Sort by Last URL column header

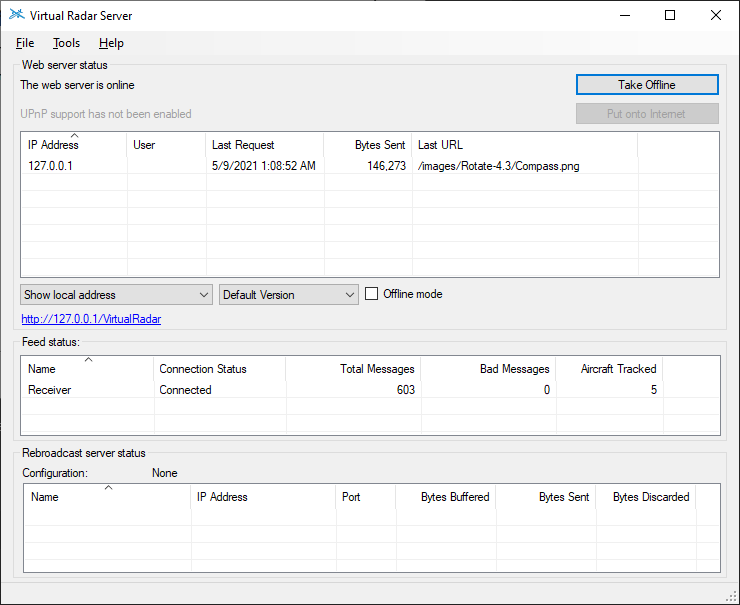[x=525, y=144]
